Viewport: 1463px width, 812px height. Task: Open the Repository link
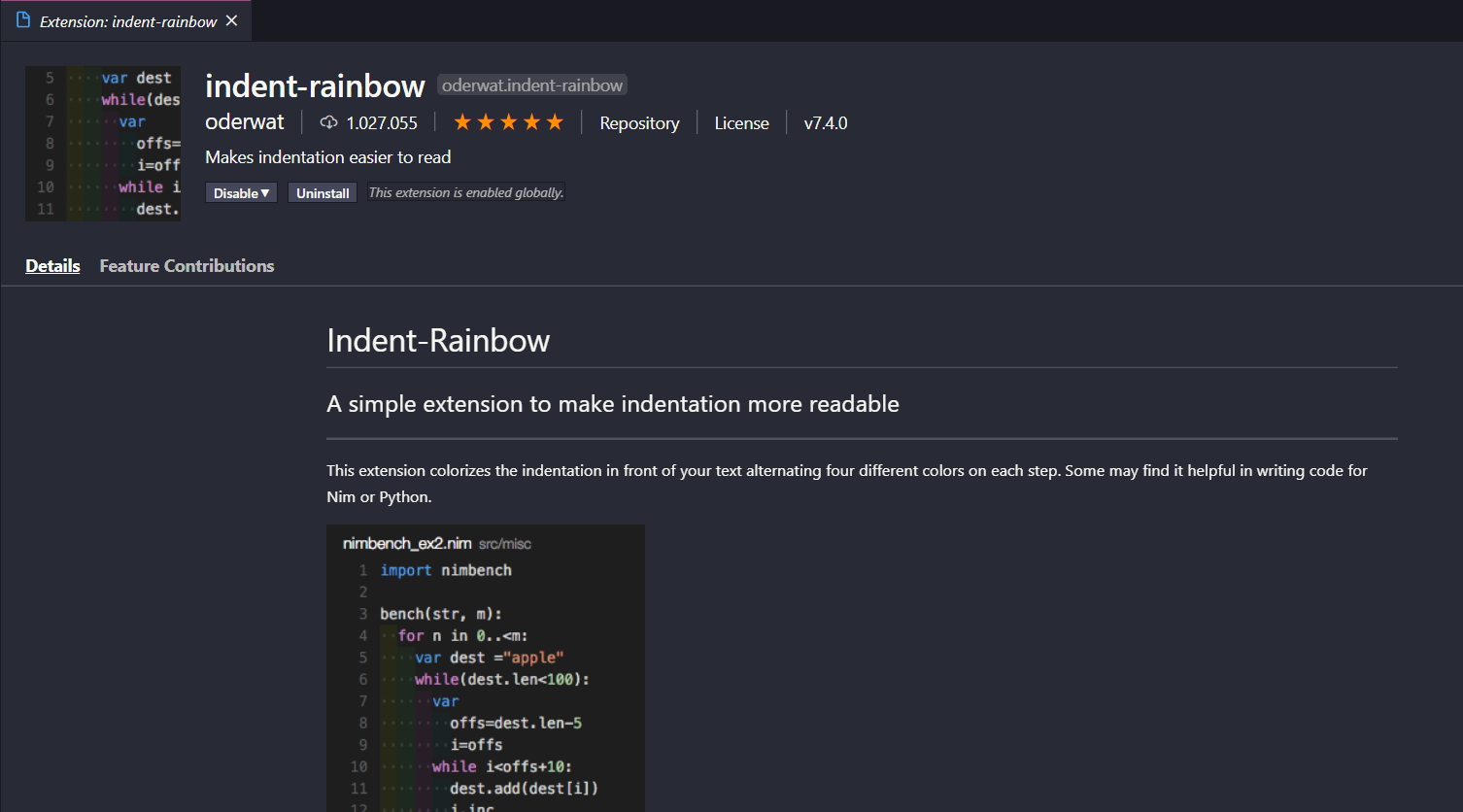point(639,123)
